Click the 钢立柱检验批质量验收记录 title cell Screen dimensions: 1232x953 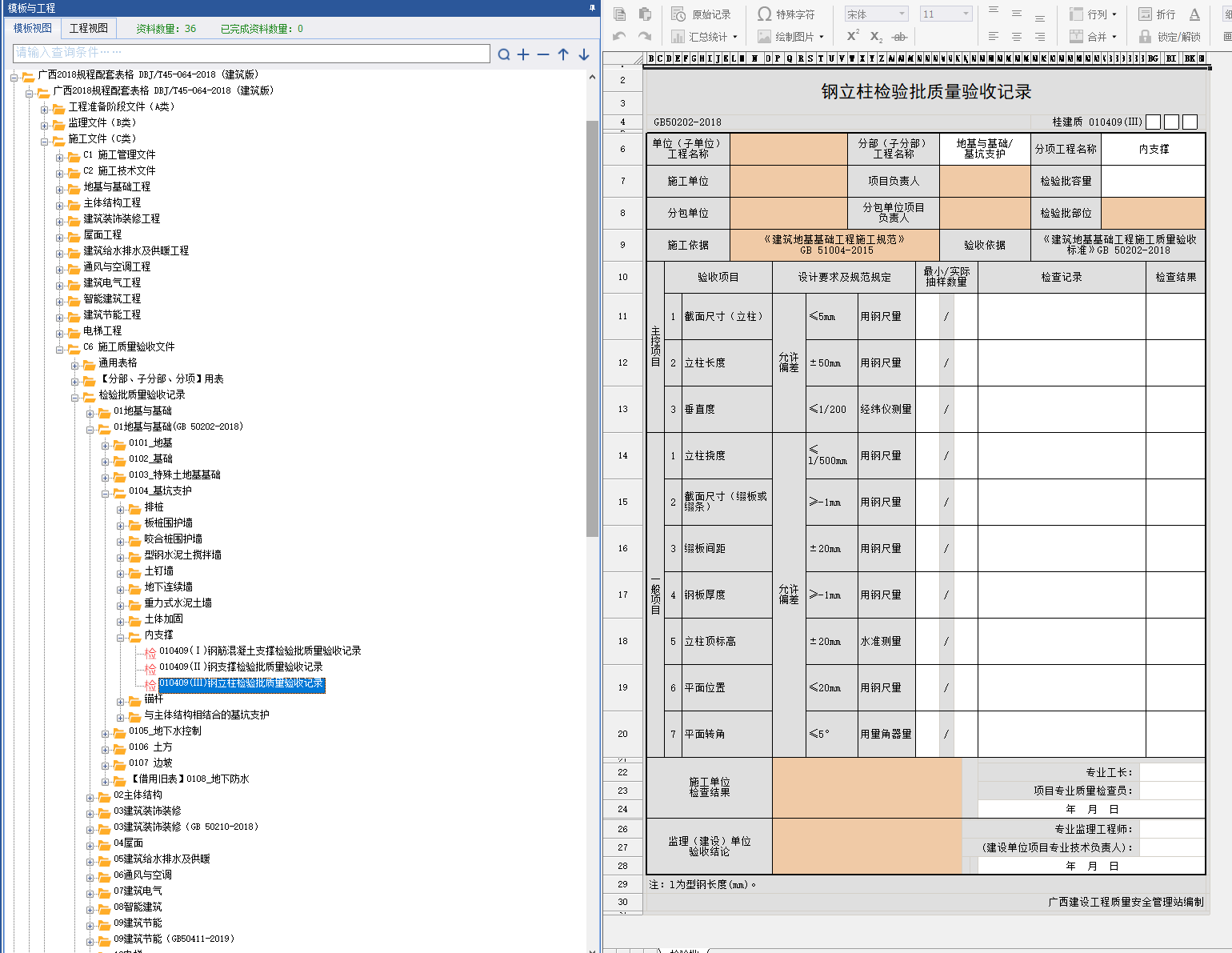[x=926, y=91]
